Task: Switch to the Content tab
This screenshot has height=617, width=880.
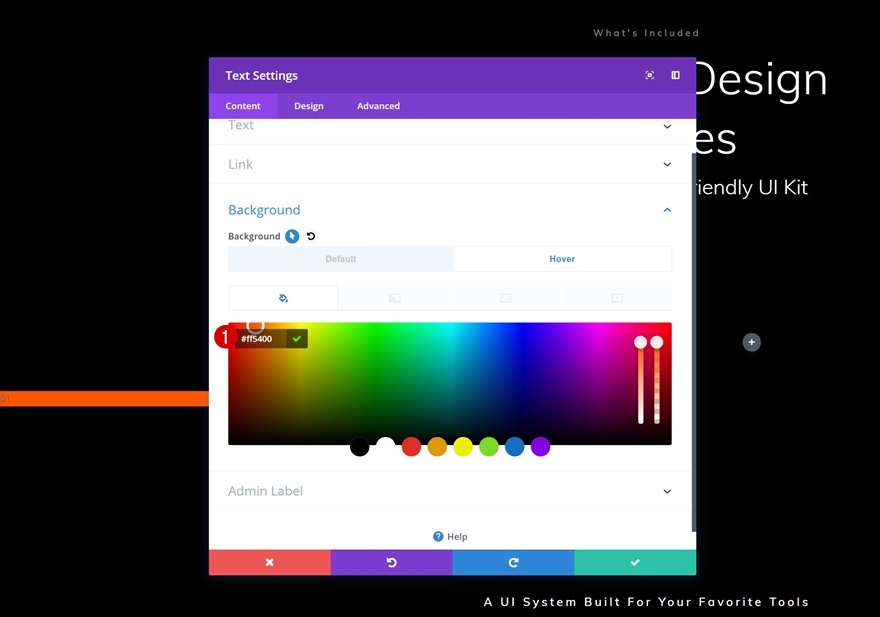Action: coord(243,106)
